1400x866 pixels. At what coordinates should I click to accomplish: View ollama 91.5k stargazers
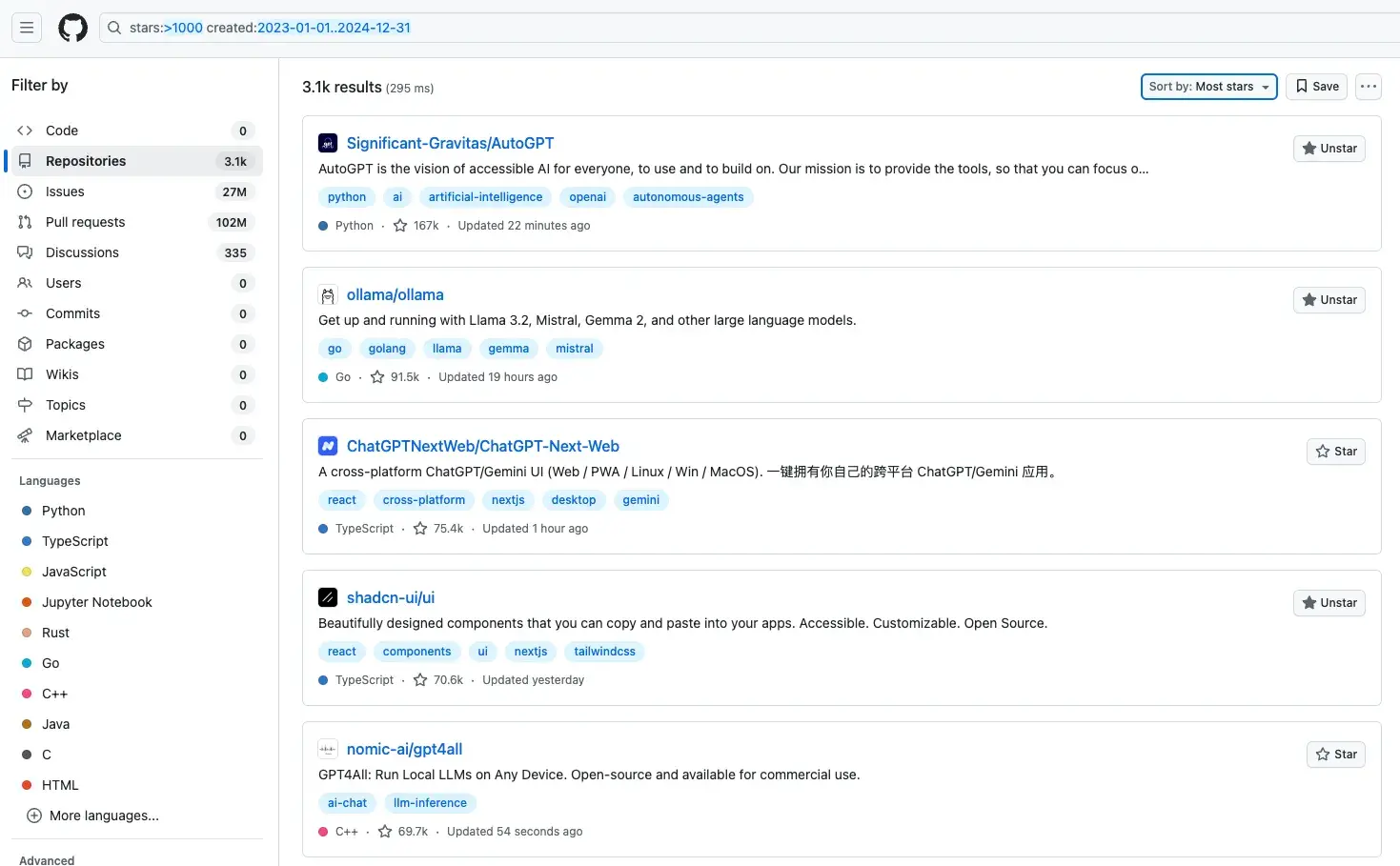[x=395, y=377]
